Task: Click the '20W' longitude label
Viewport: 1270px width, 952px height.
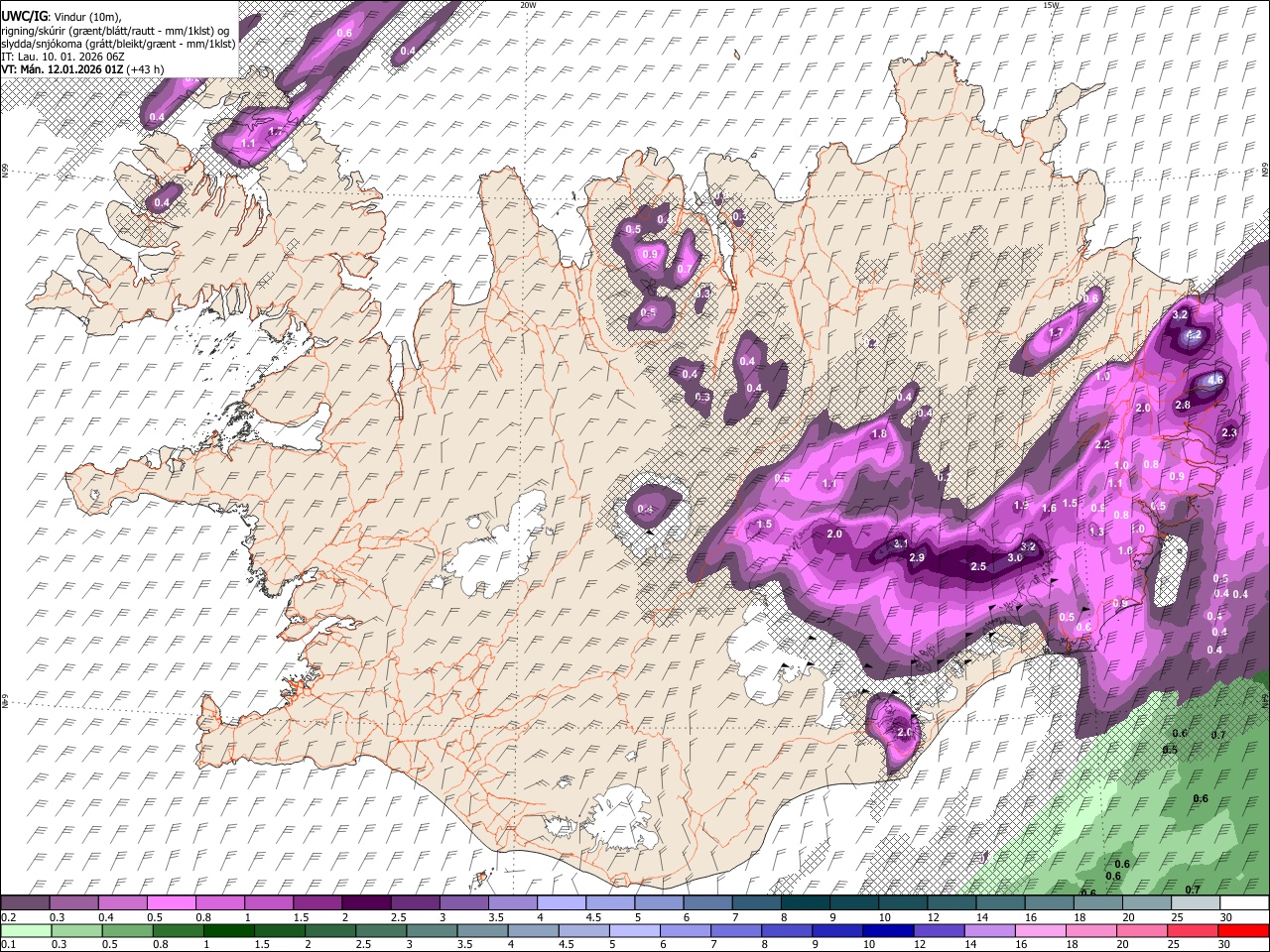Action: (x=528, y=5)
